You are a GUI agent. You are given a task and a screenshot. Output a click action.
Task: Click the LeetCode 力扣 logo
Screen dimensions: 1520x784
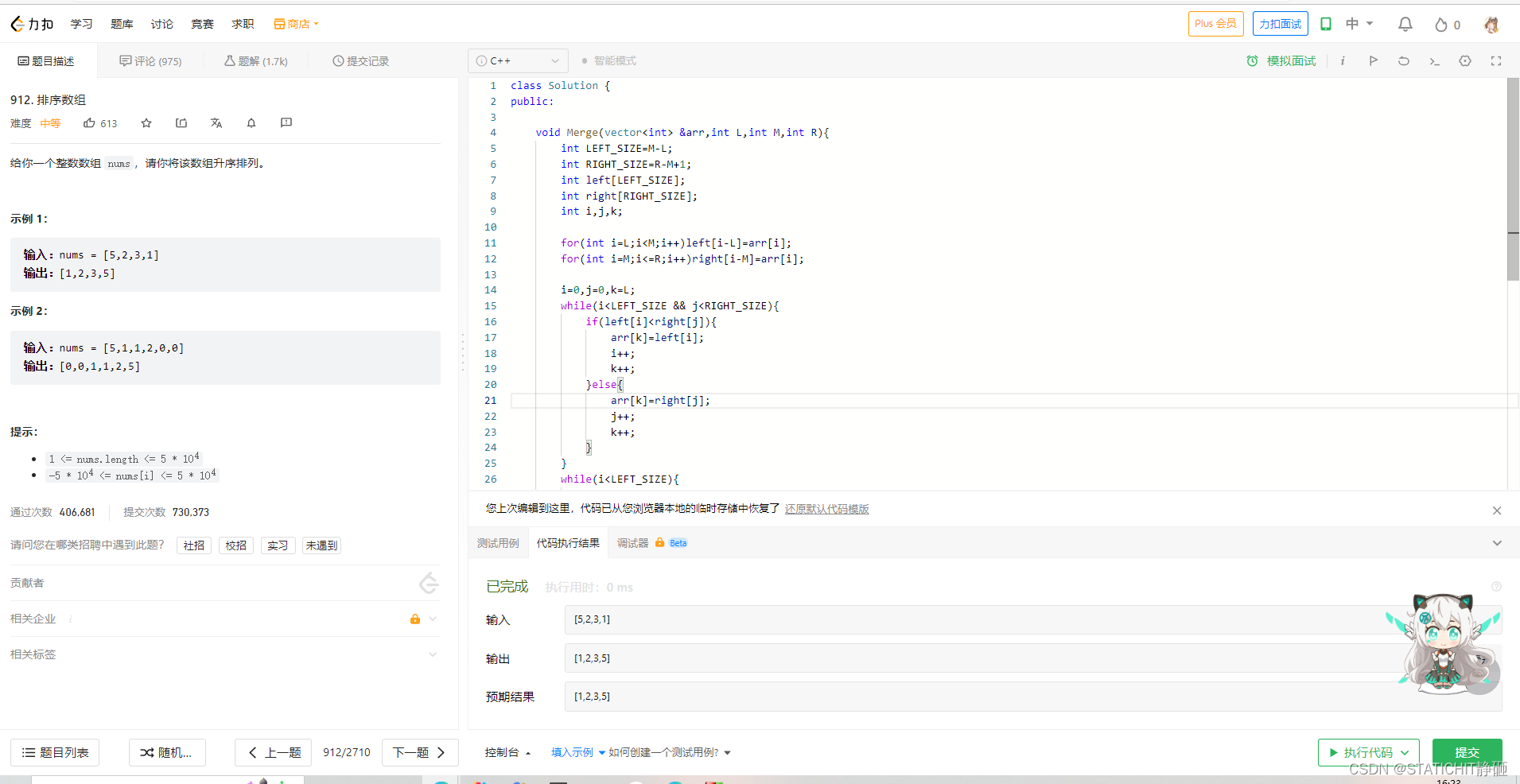[32, 24]
